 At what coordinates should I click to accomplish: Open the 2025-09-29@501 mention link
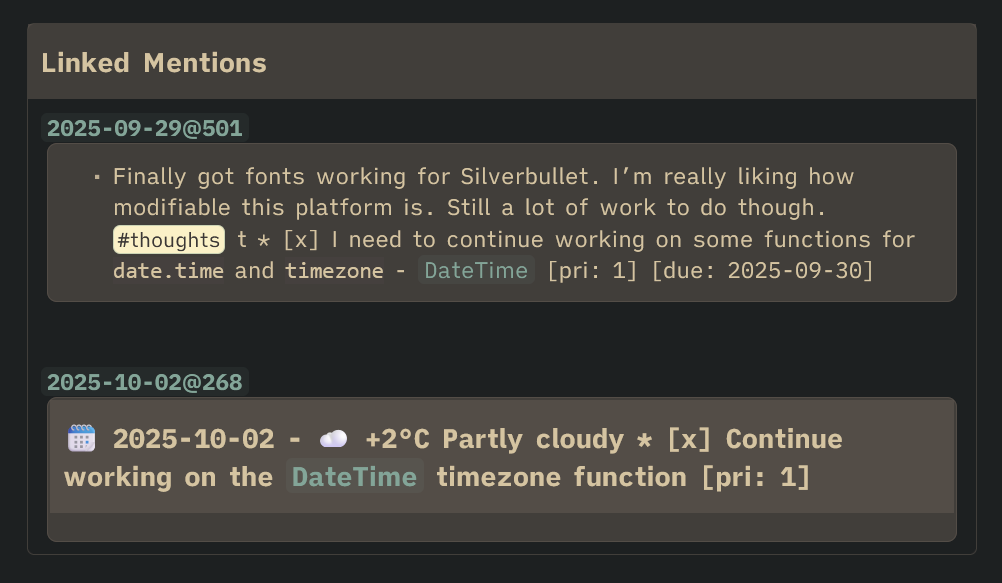click(144, 128)
